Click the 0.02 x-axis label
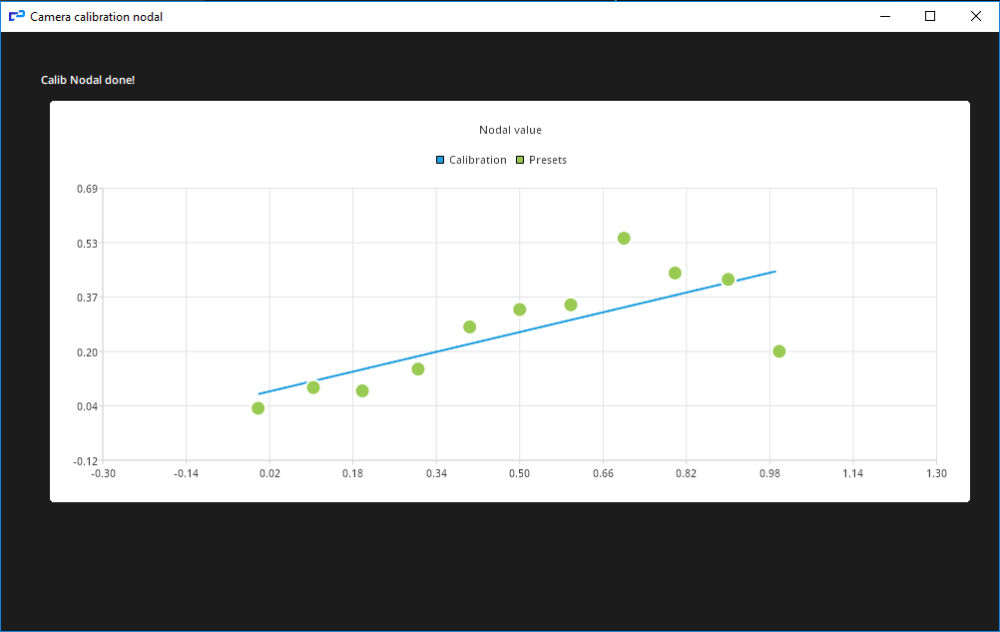Image resolution: width=1000 pixels, height=632 pixels. pyautogui.click(x=270, y=473)
